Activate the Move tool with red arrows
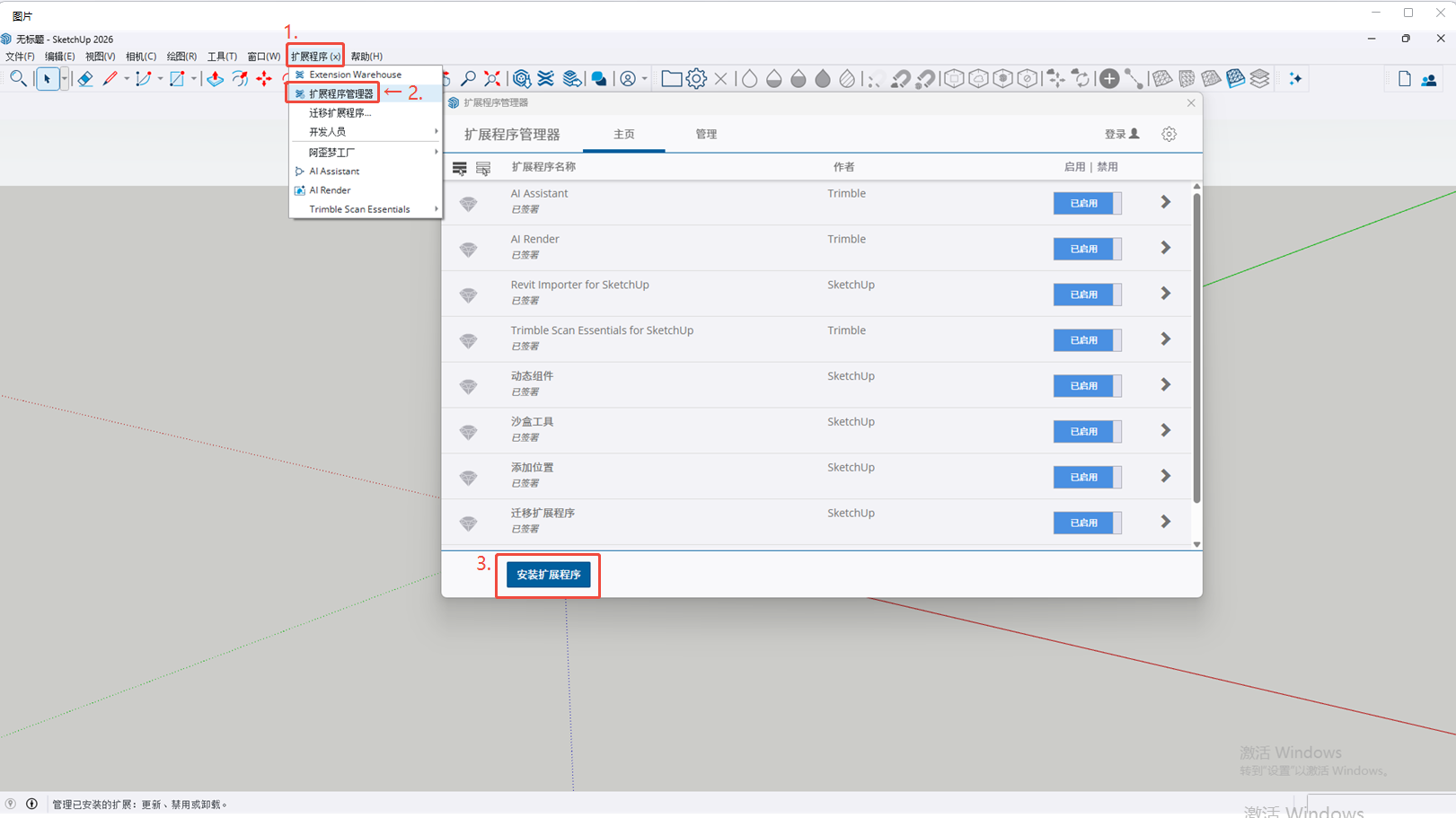 click(x=264, y=79)
